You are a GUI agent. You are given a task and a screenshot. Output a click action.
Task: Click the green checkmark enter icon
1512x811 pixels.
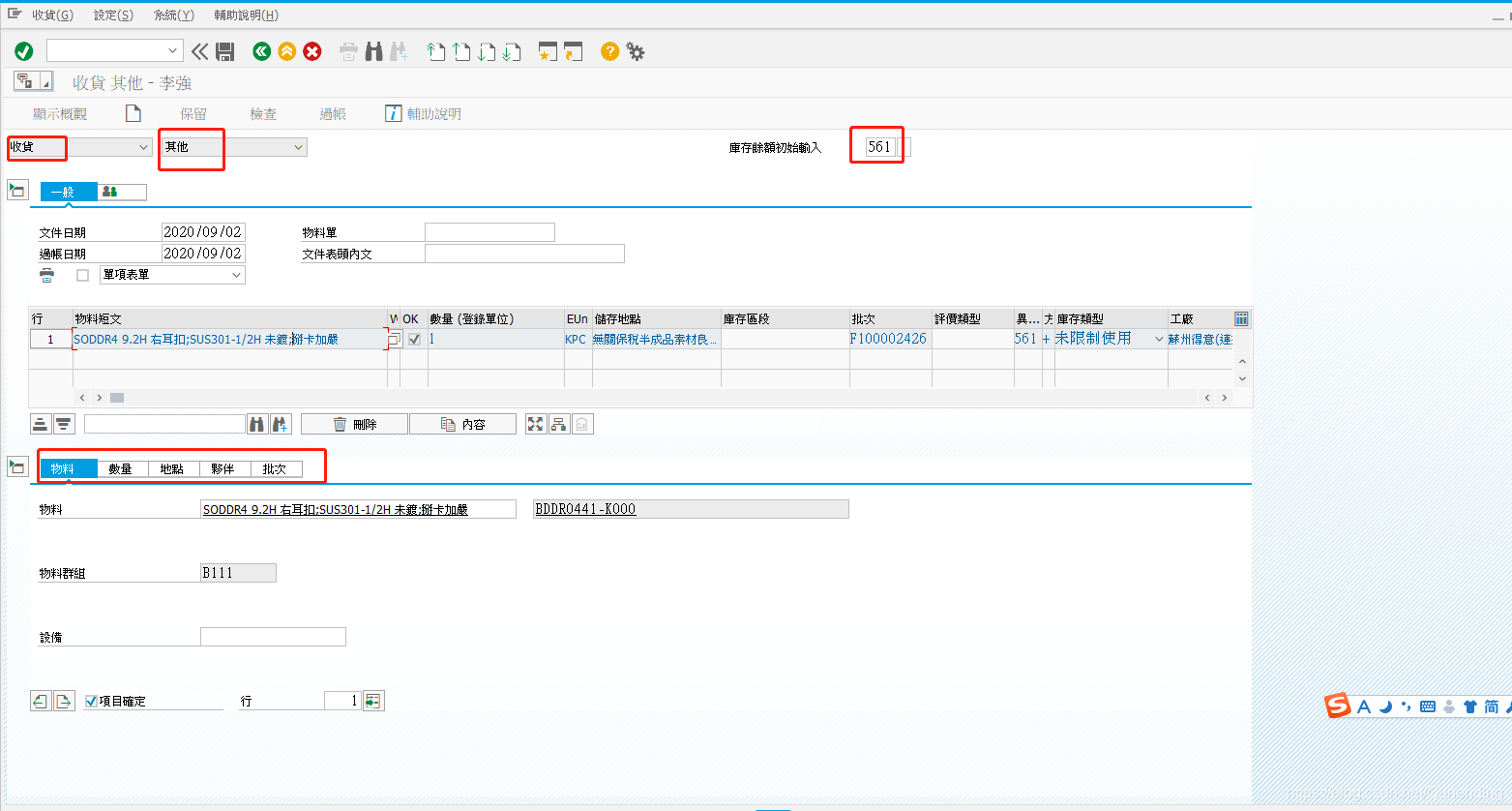24,51
